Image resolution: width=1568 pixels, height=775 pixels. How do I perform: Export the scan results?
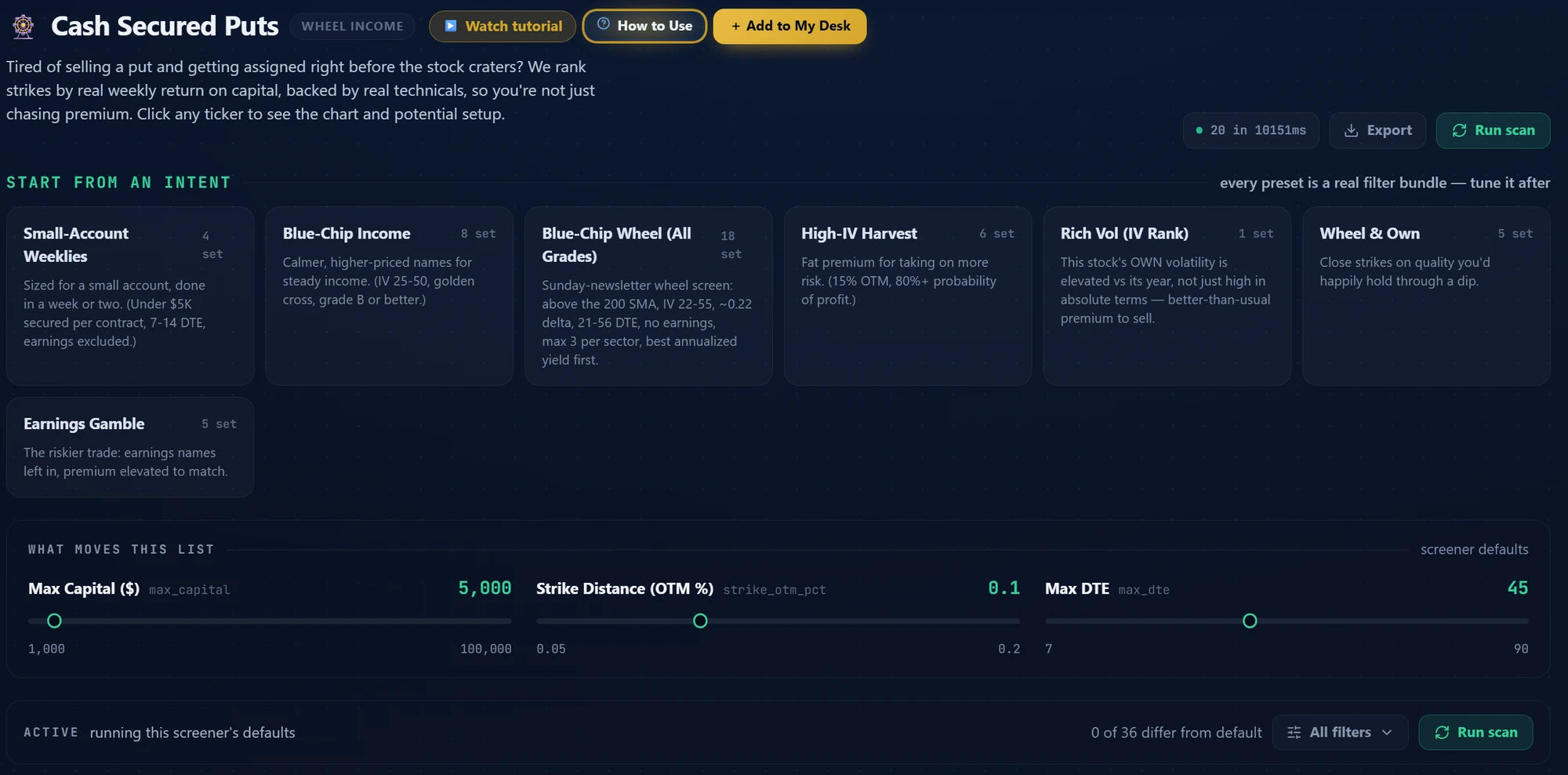pos(1377,130)
